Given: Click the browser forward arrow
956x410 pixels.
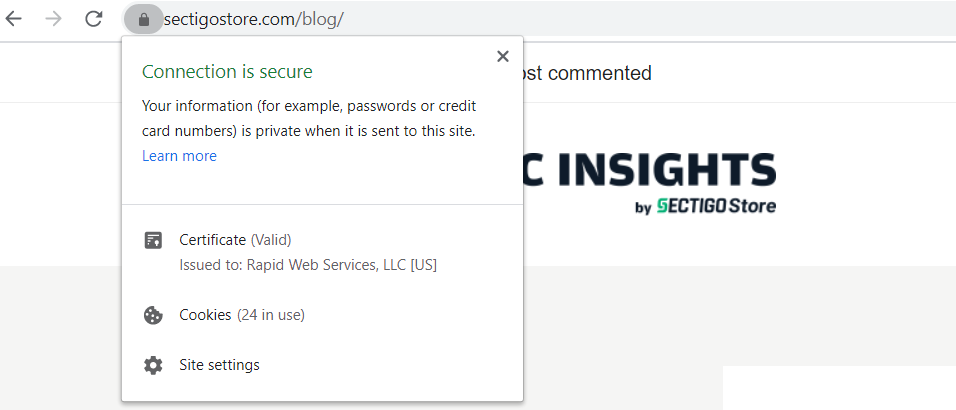Looking at the screenshot, I should (x=54, y=19).
